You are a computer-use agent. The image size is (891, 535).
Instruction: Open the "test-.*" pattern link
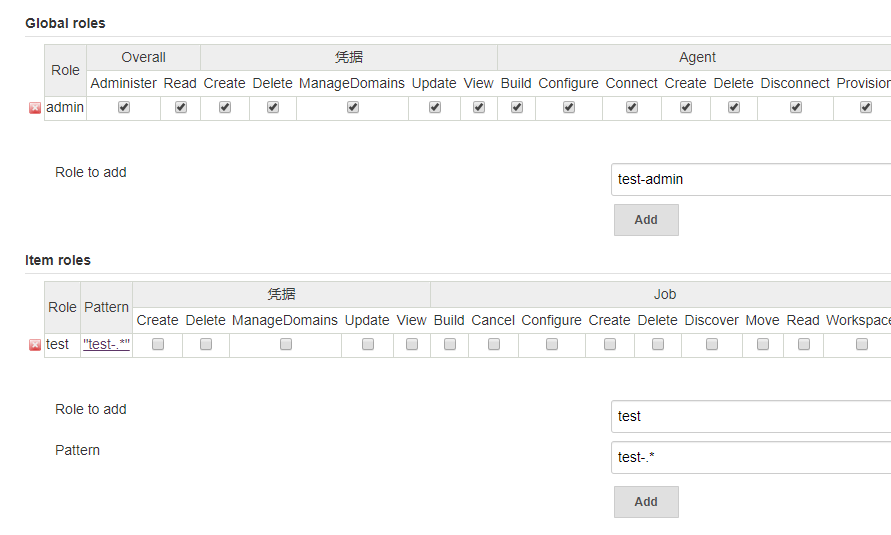tap(107, 344)
